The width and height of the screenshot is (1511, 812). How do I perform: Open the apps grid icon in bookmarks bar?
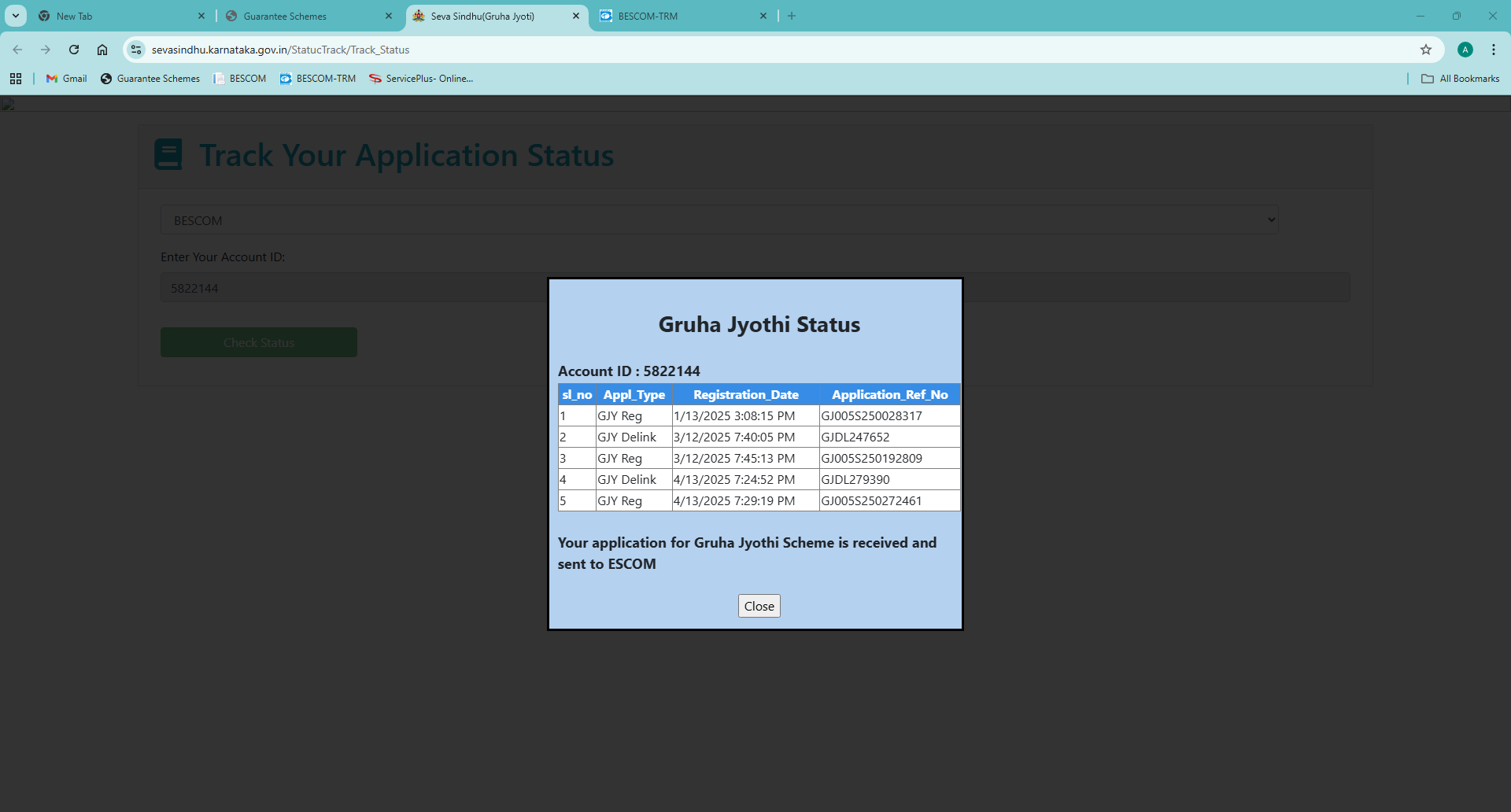tap(16, 79)
